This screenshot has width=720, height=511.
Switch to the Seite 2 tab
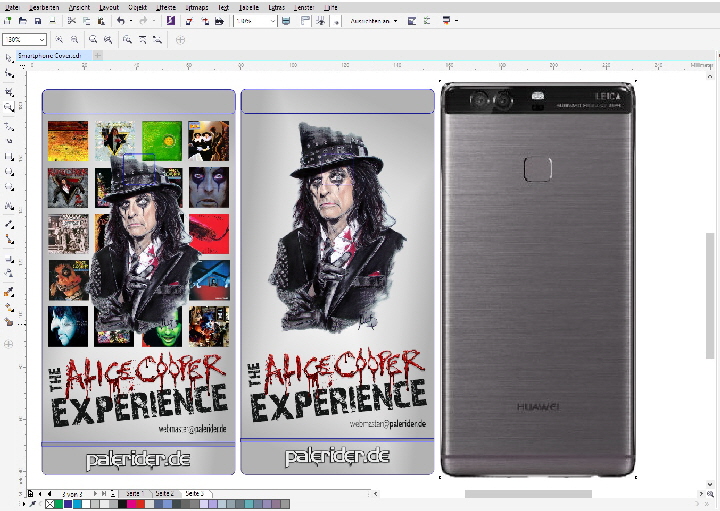tap(164, 494)
